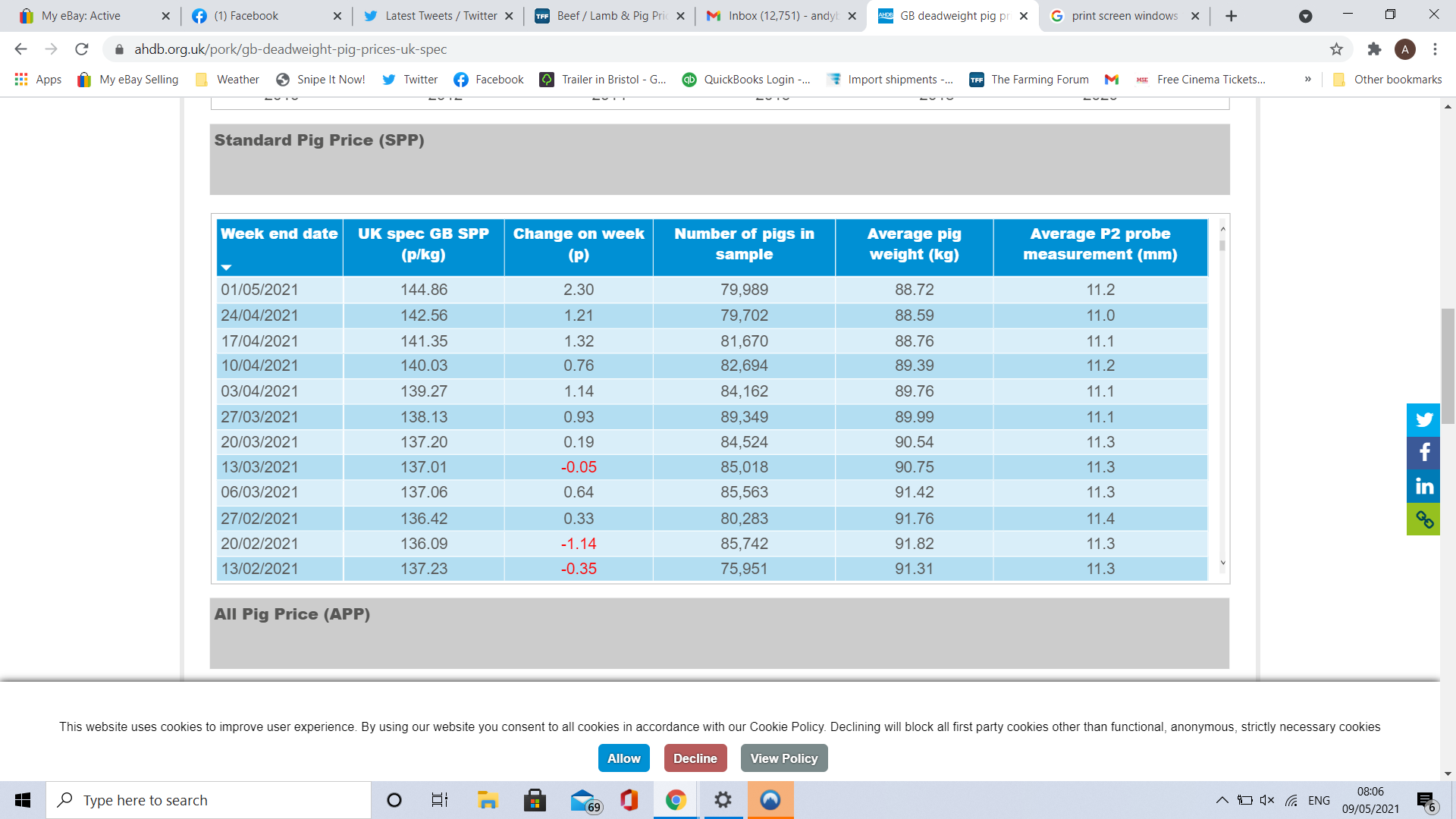Bookmark the page with the star icon
Screen dimensions: 1456x819
point(1335,49)
